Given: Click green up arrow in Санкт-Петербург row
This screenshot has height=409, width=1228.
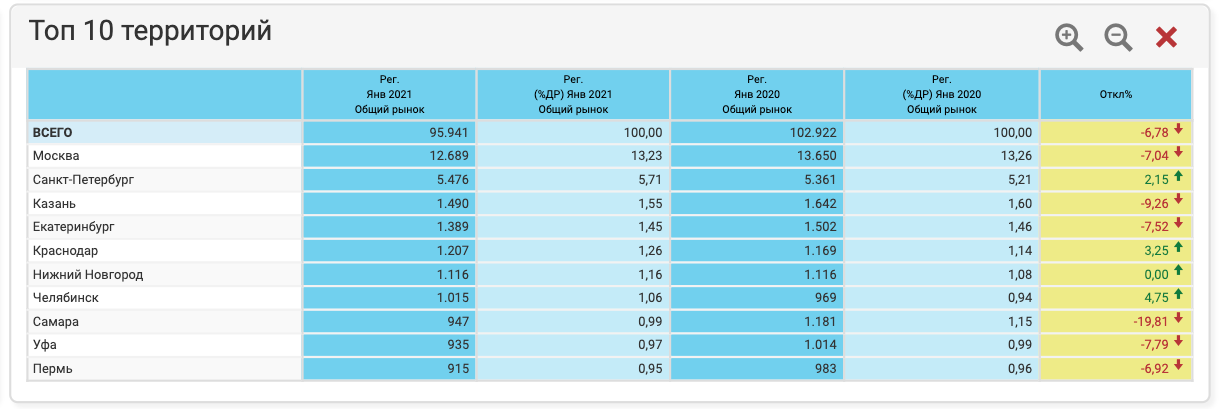Looking at the screenshot, I should [1178, 178].
